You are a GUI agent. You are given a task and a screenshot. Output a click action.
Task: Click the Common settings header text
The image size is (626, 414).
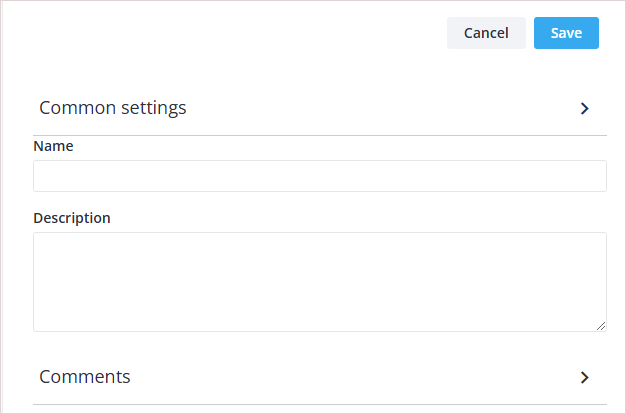(113, 108)
